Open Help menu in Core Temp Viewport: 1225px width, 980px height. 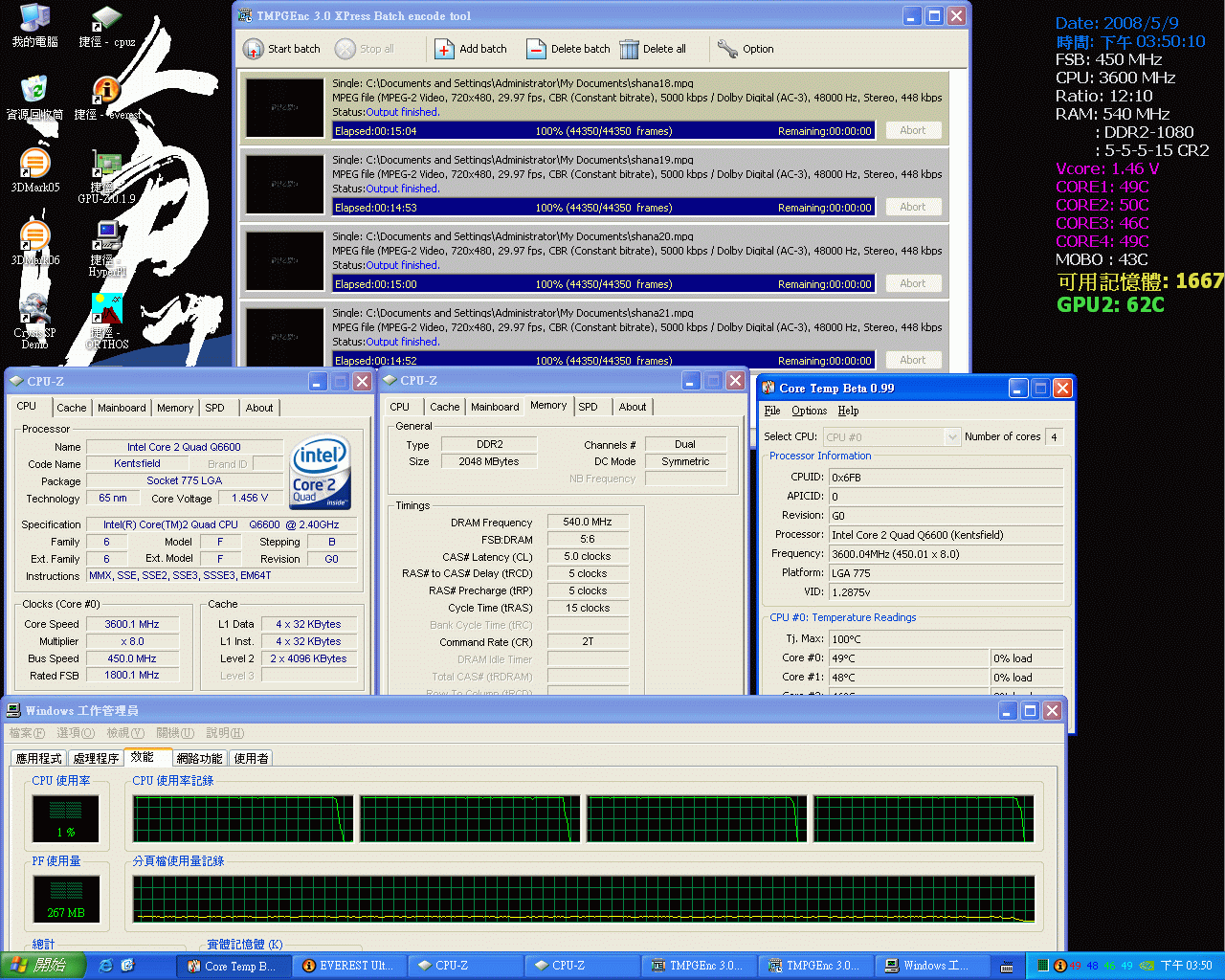(x=848, y=411)
